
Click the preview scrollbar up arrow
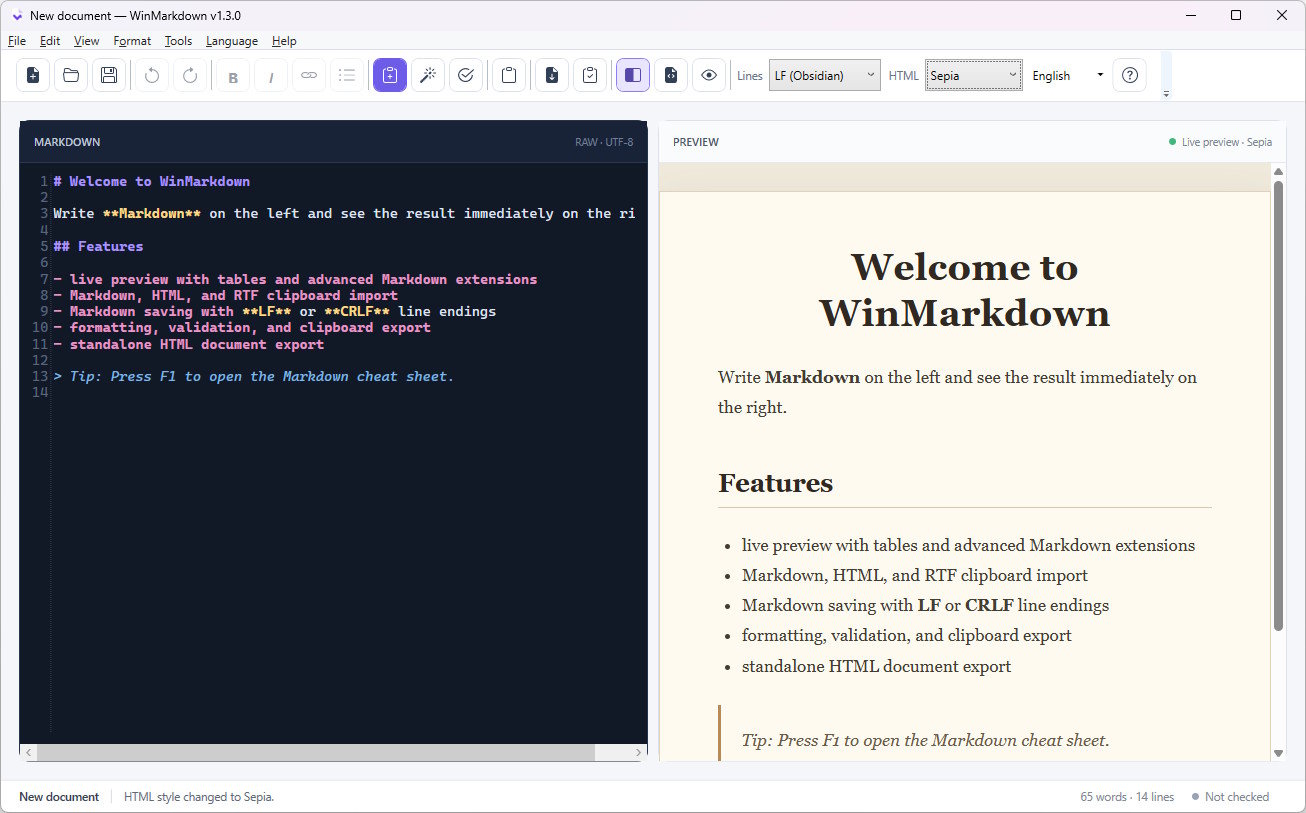[1278, 172]
